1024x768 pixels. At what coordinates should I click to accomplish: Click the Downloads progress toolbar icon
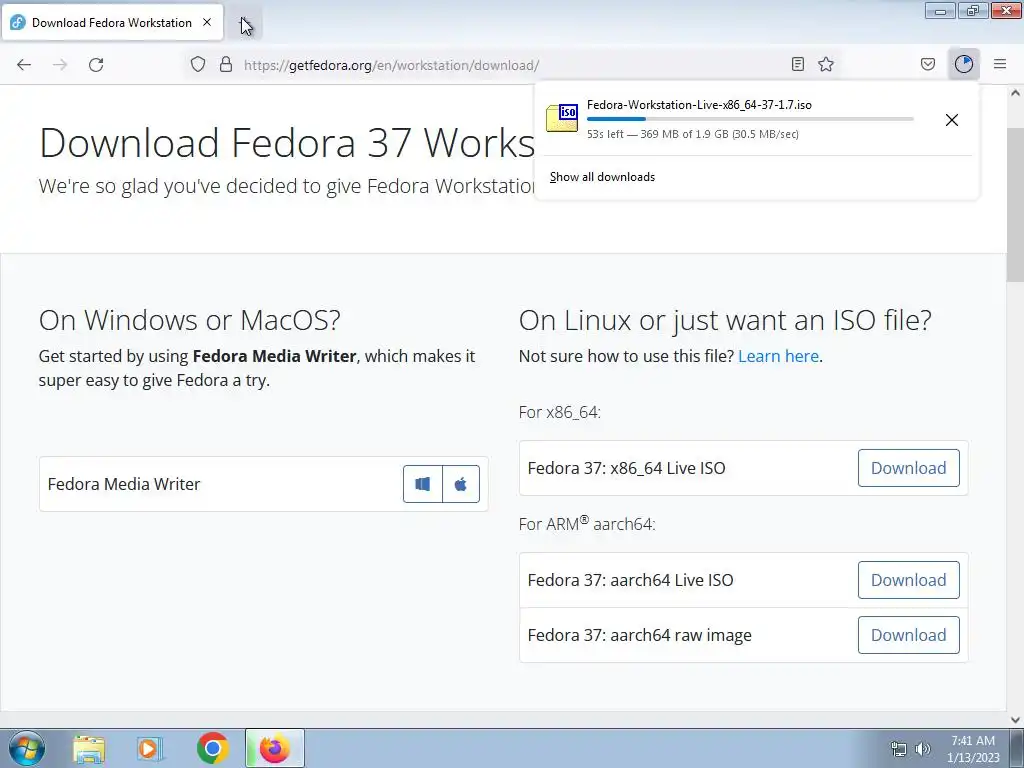[964, 64]
